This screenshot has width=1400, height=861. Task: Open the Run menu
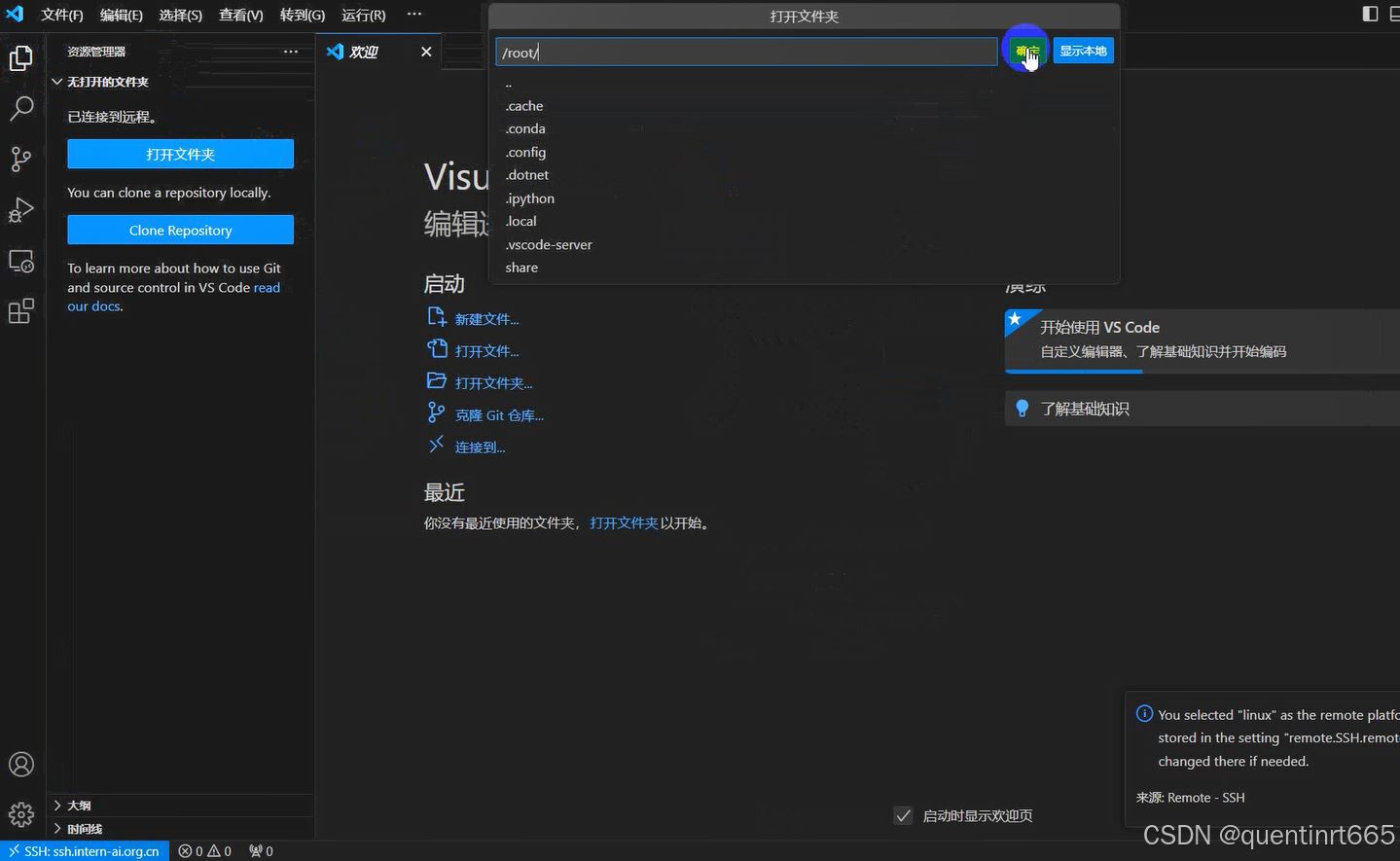363,15
